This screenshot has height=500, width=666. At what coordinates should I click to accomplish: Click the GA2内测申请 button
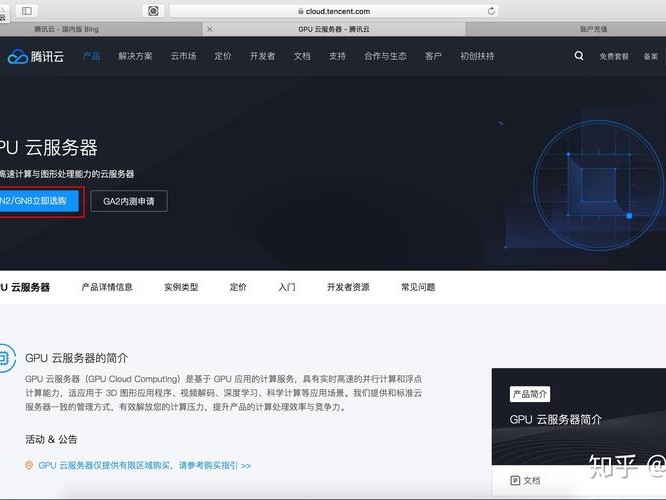tap(129, 201)
